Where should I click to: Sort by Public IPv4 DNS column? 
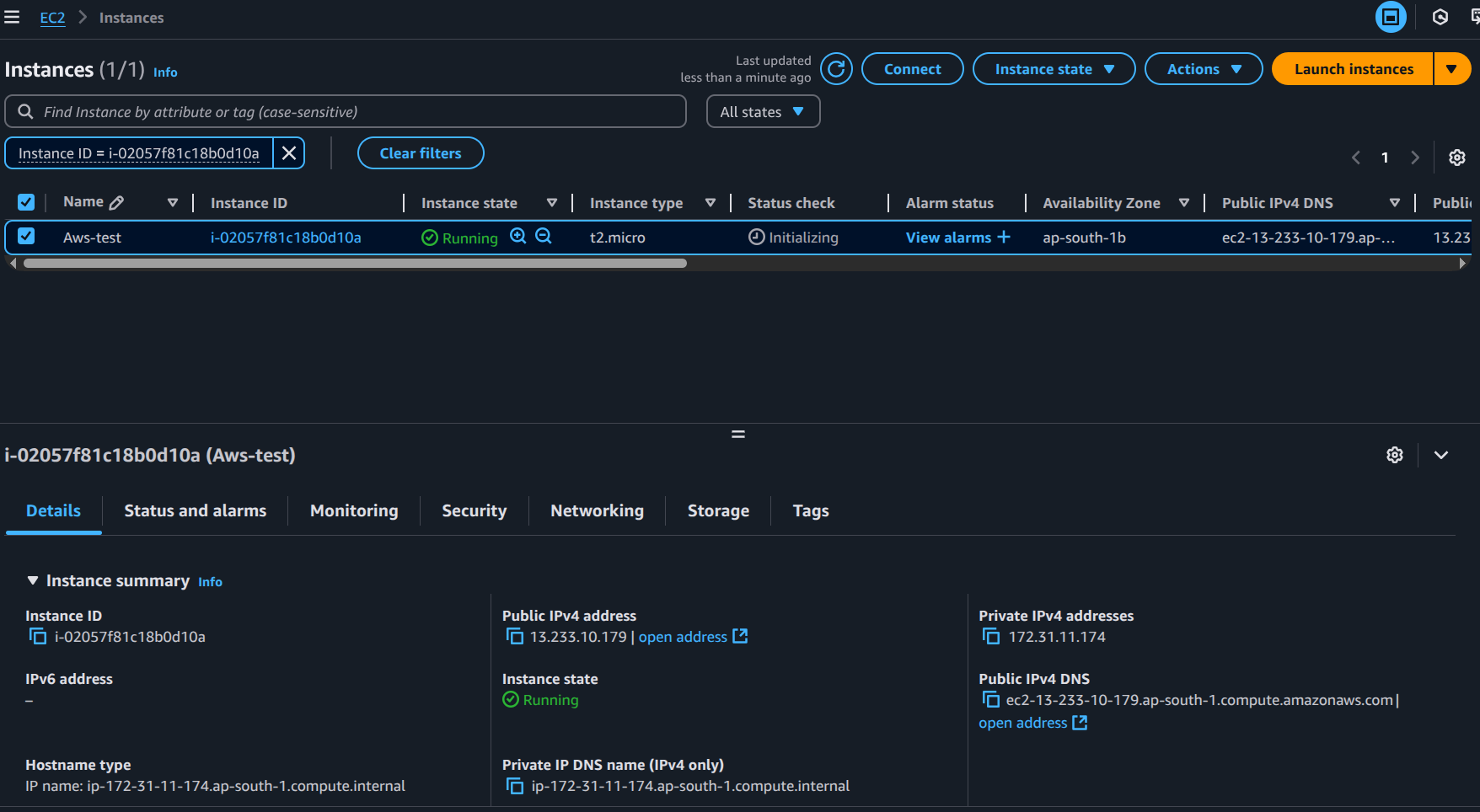[1395, 202]
